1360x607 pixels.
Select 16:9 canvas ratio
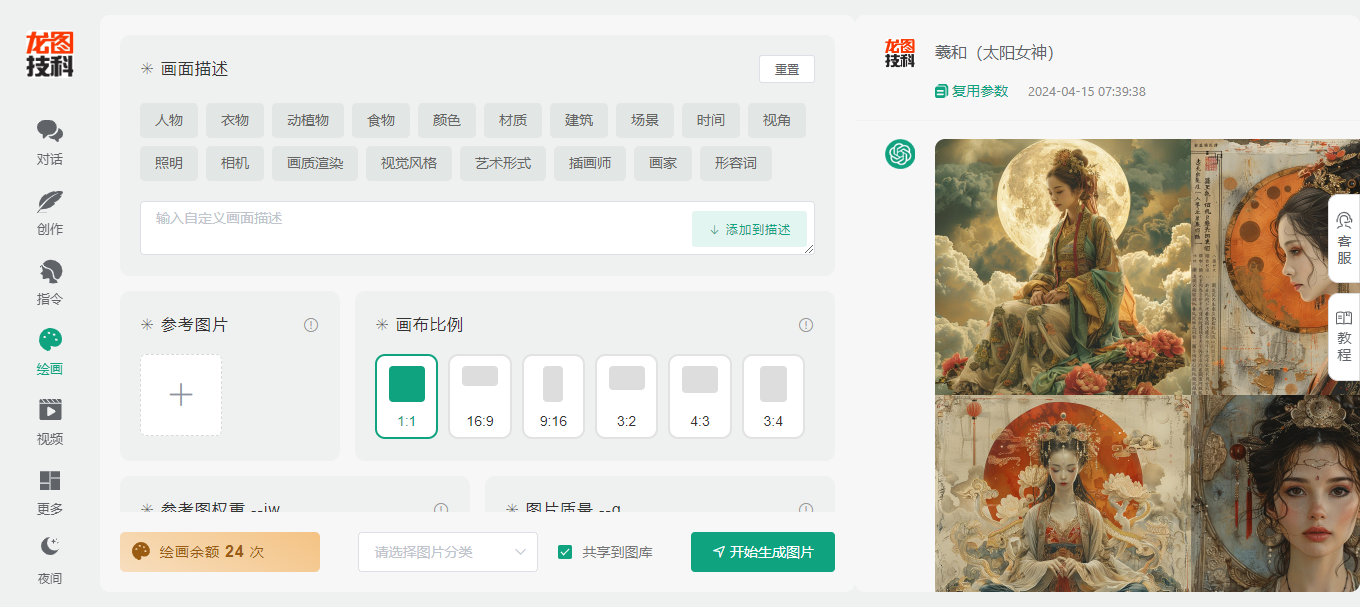pyautogui.click(x=480, y=396)
